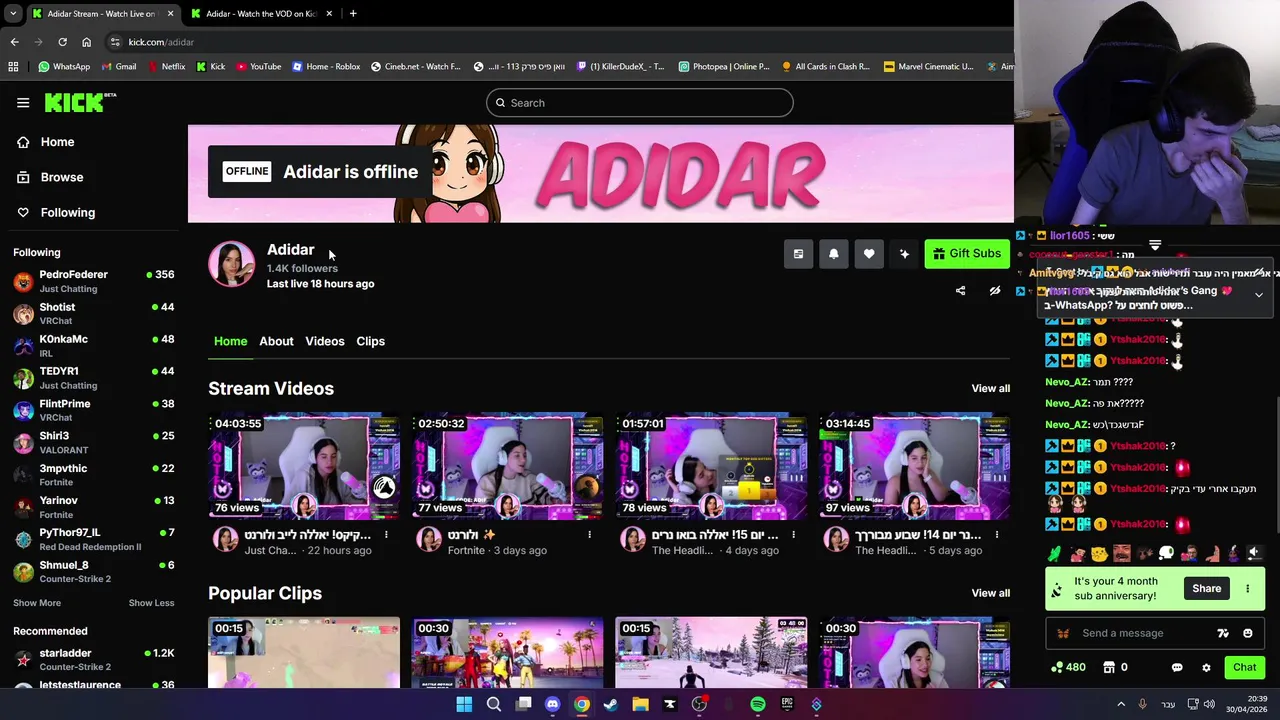
Task: Click the butterfly badge icon in chat input
Action: (1063, 633)
